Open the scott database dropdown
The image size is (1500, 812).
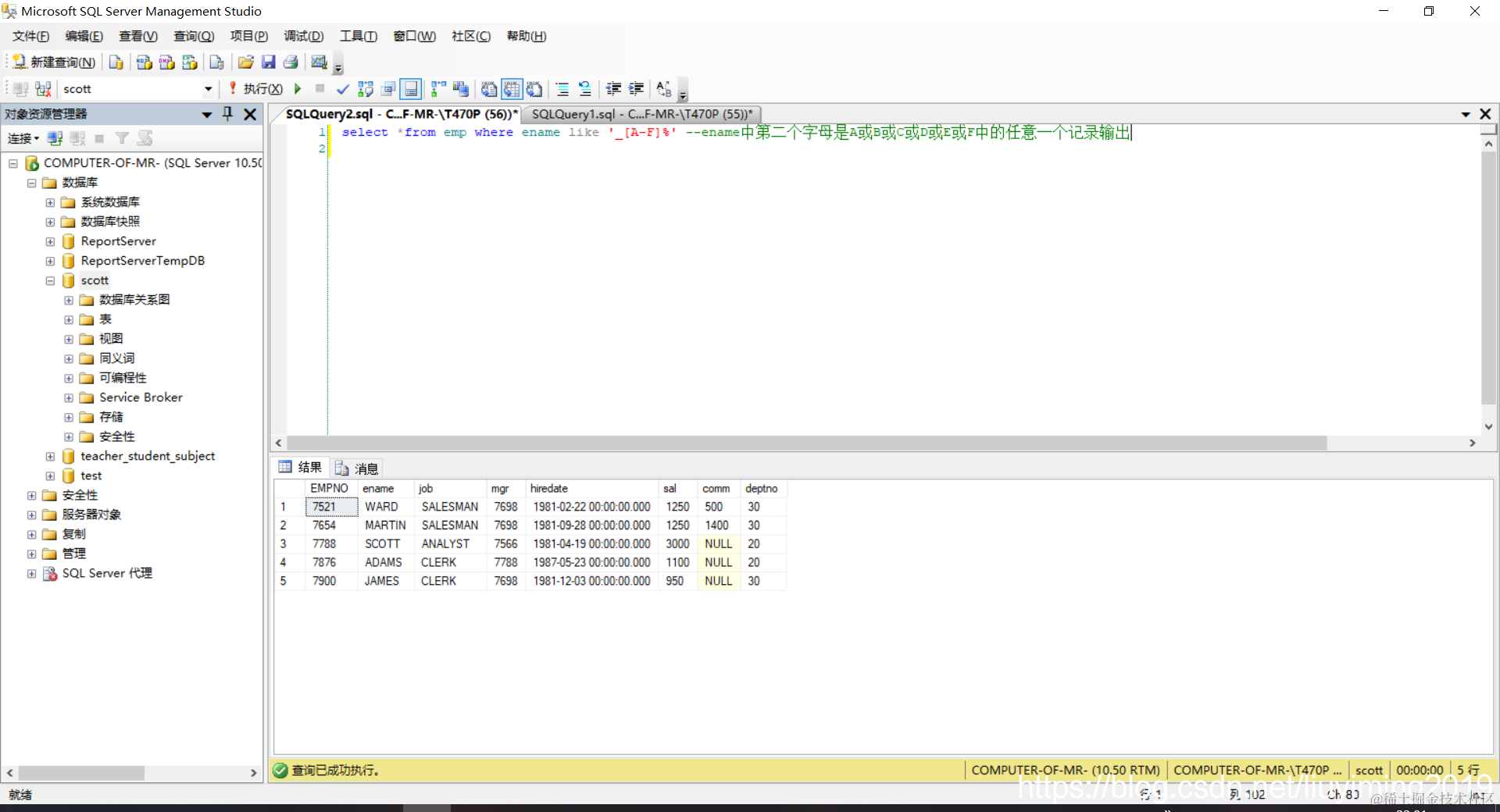click(x=208, y=89)
